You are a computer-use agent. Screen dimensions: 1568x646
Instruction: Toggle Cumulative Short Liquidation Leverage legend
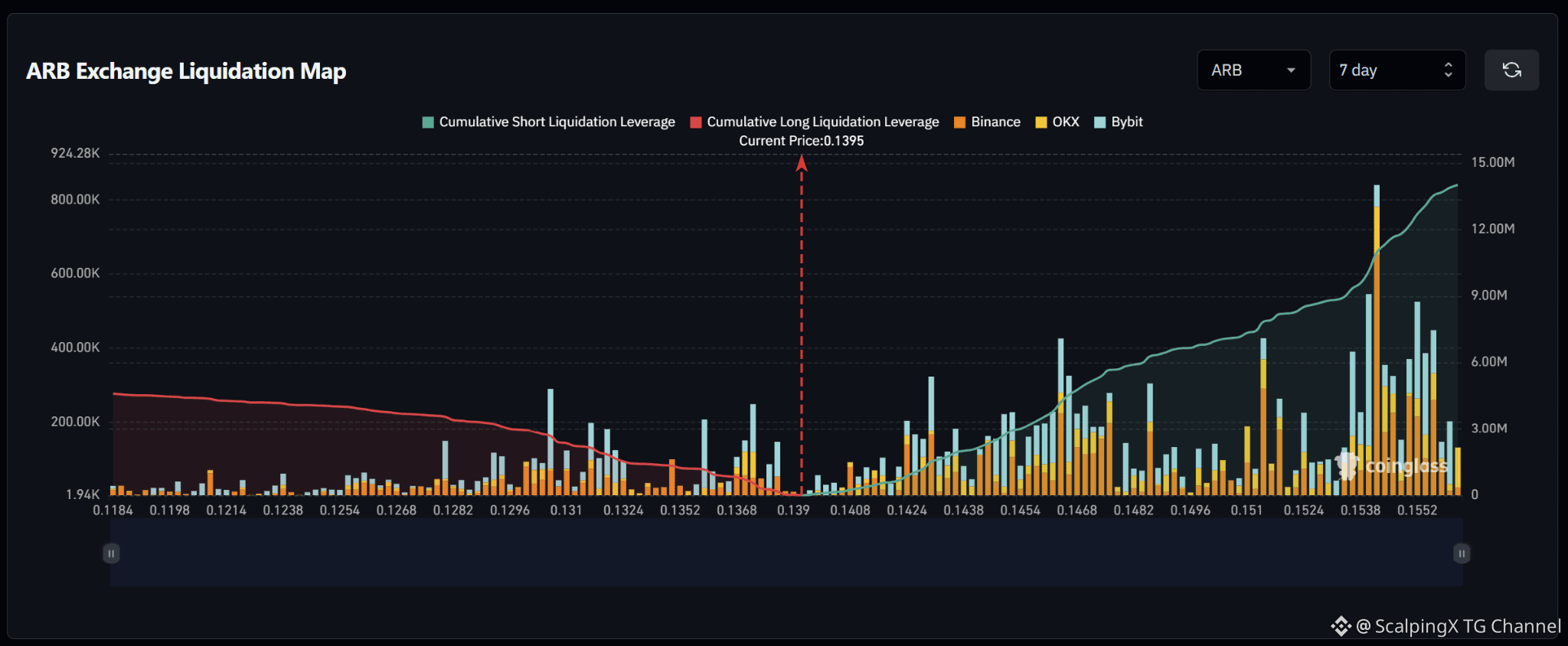point(549,122)
